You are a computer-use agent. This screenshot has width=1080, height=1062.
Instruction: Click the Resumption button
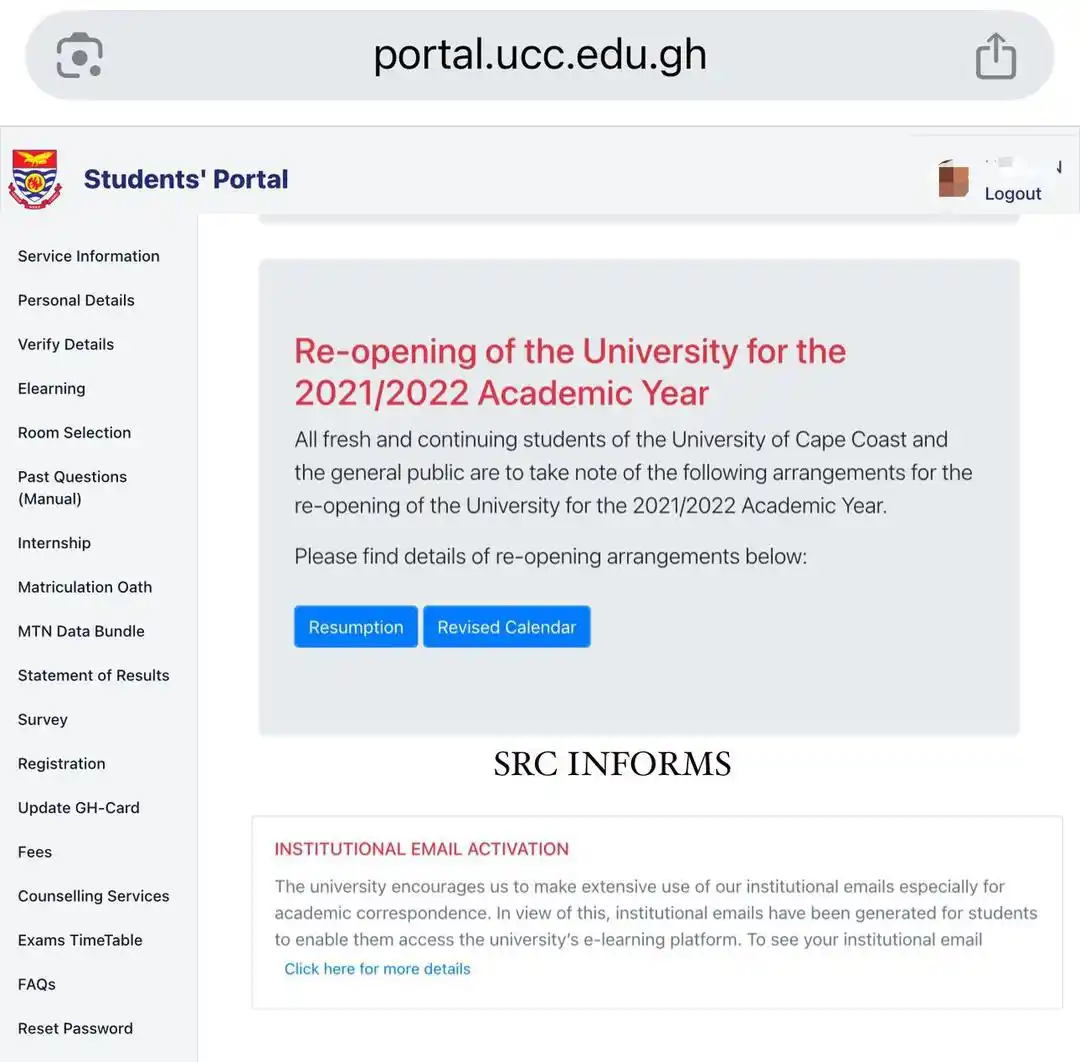(355, 626)
